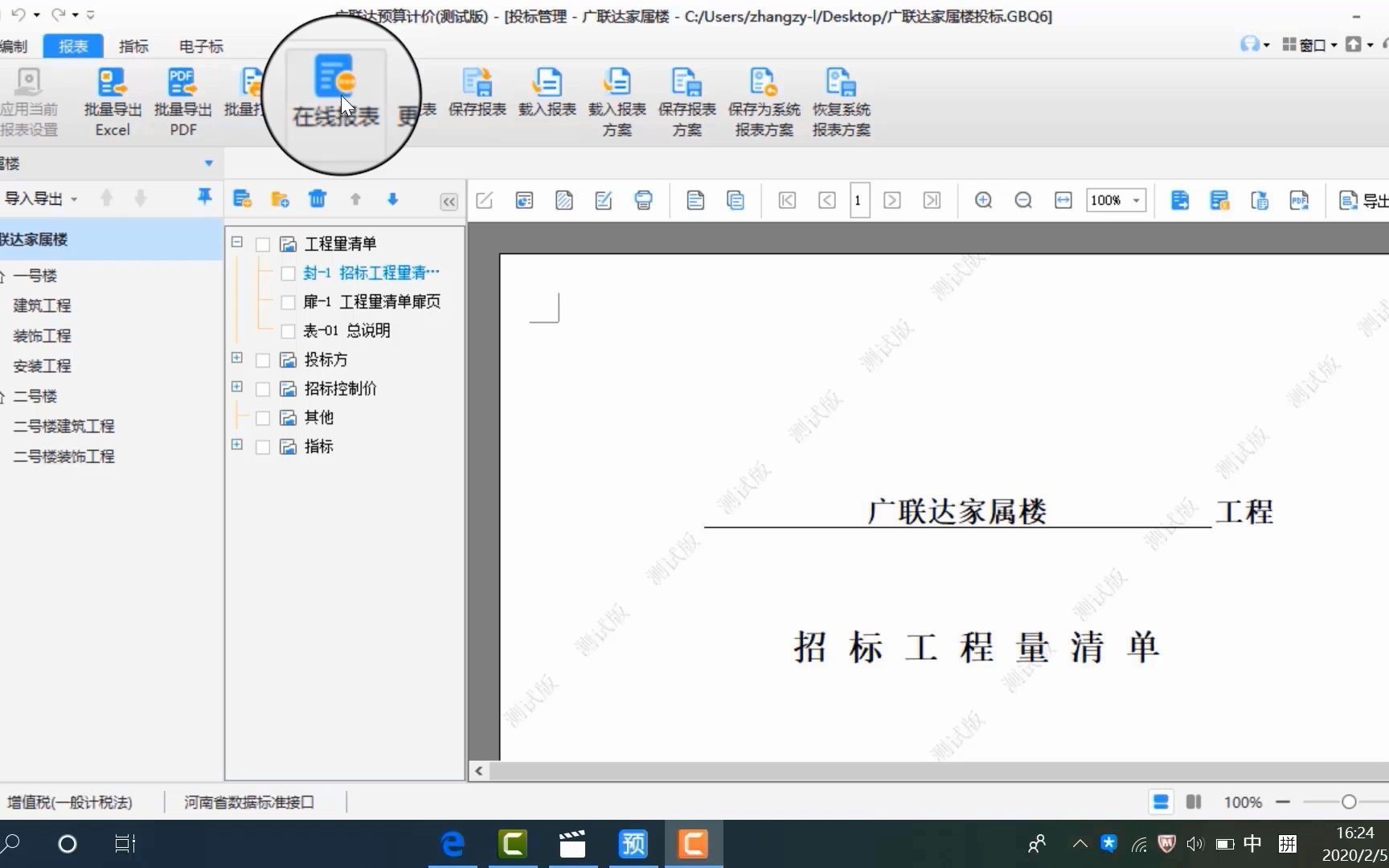The width and height of the screenshot is (1389, 868).
Task: Check the 工程量清单 checkbox
Action: [x=262, y=244]
